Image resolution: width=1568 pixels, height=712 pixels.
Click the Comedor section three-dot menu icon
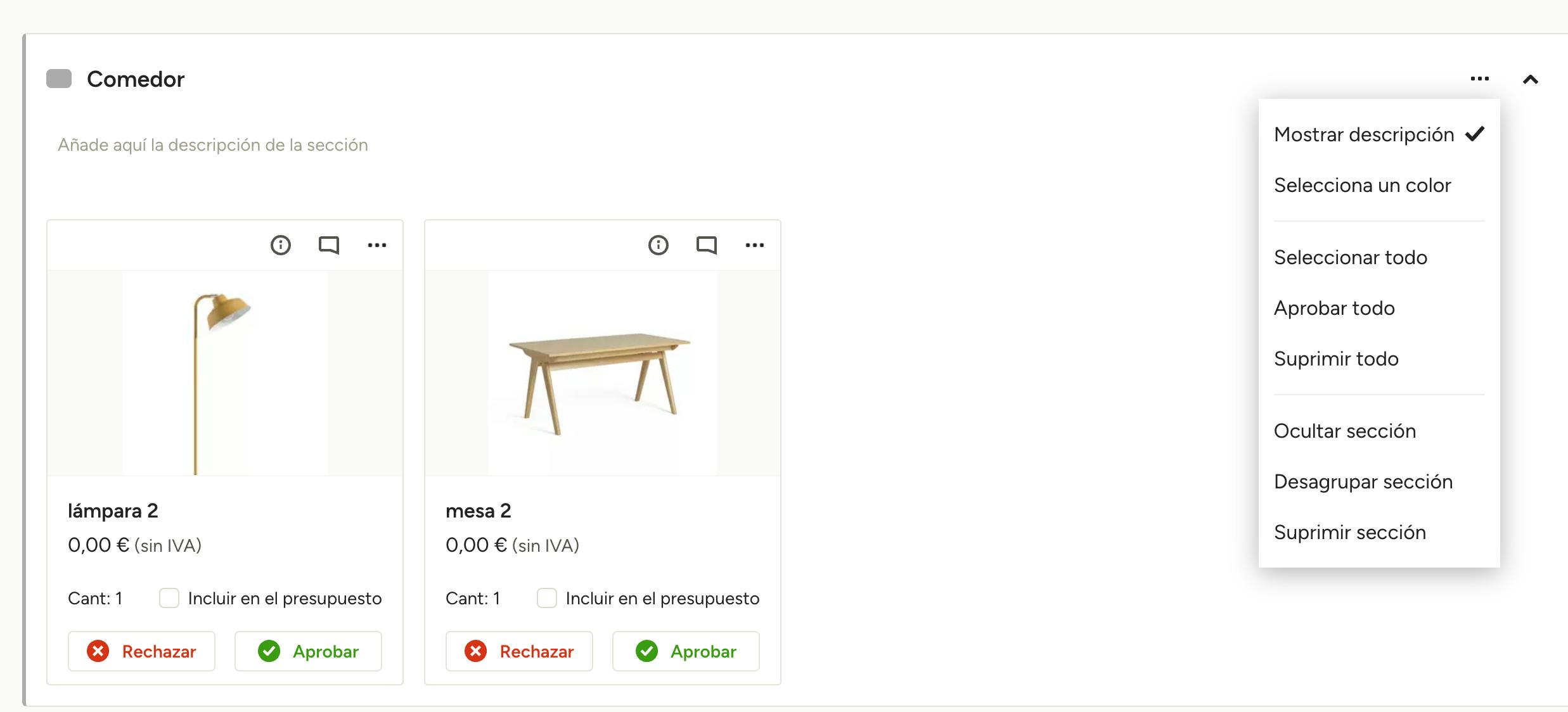[1479, 79]
